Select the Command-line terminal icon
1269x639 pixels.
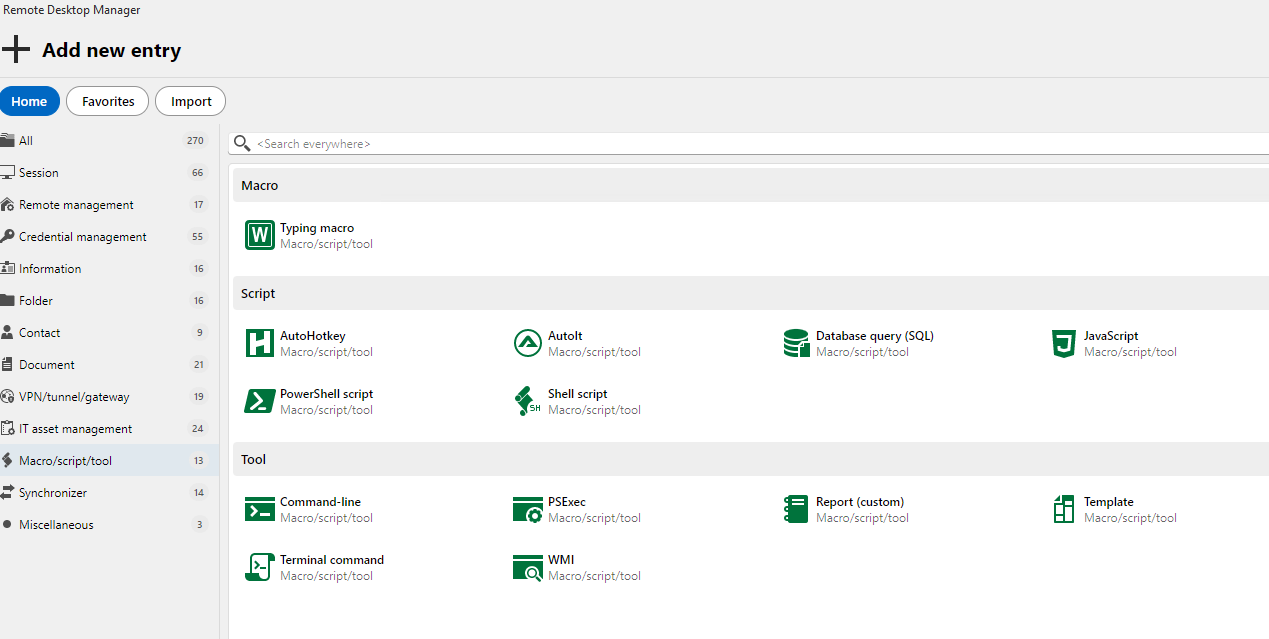point(260,509)
